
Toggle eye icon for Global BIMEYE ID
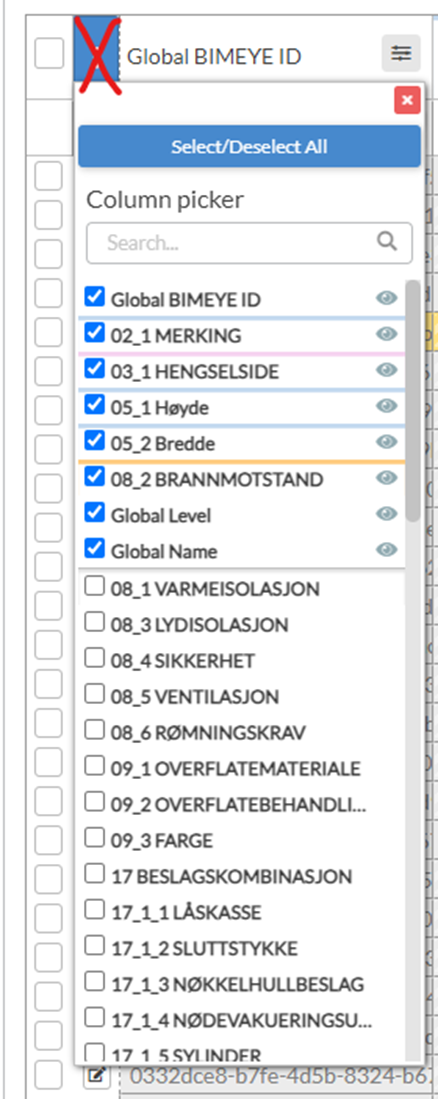(x=386, y=299)
